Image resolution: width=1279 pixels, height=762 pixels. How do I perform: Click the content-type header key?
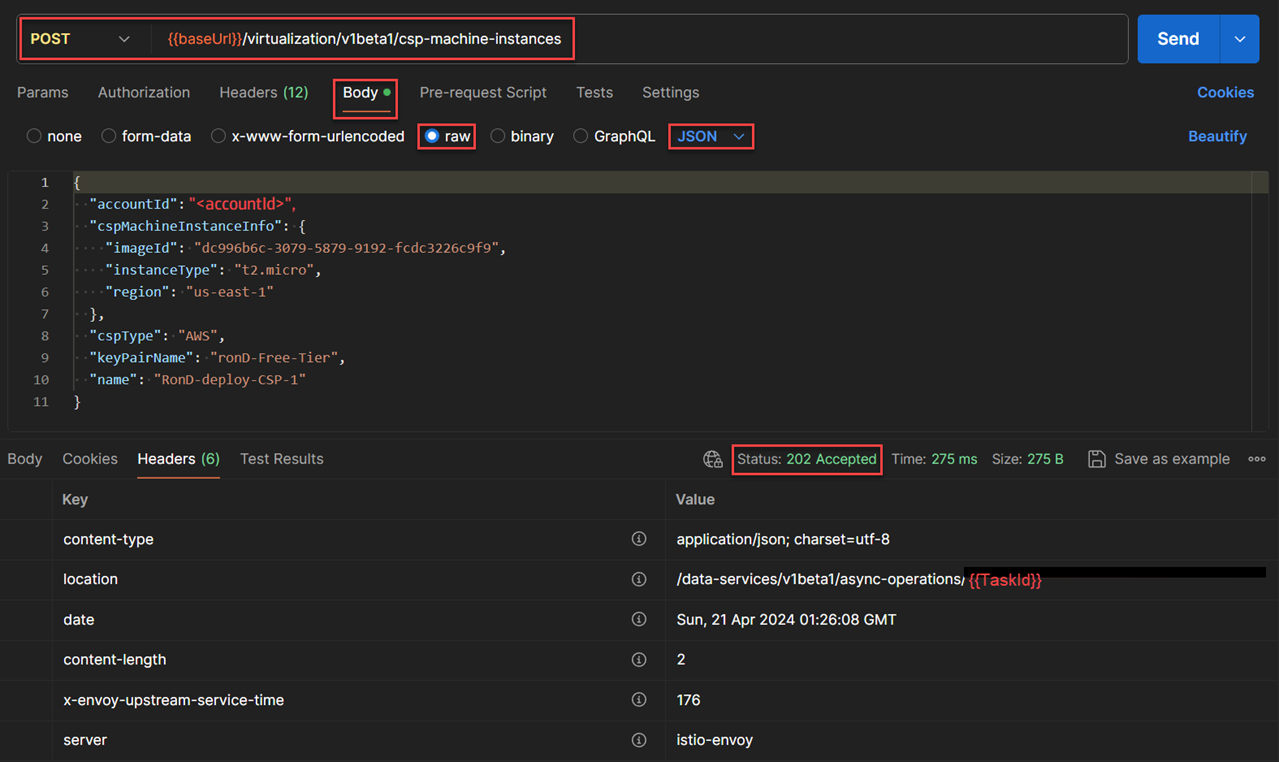click(108, 539)
